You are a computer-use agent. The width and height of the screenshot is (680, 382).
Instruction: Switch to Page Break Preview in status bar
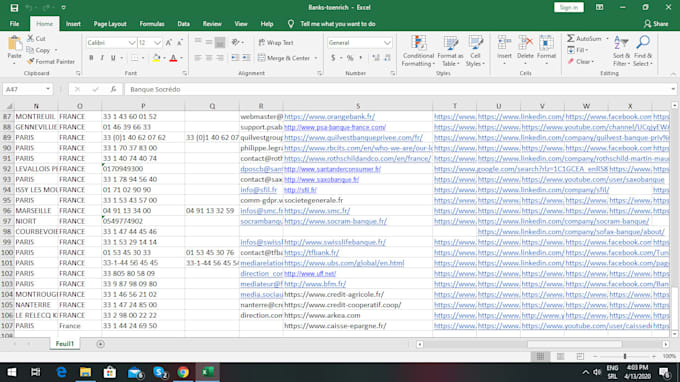[x=580, y=356]
